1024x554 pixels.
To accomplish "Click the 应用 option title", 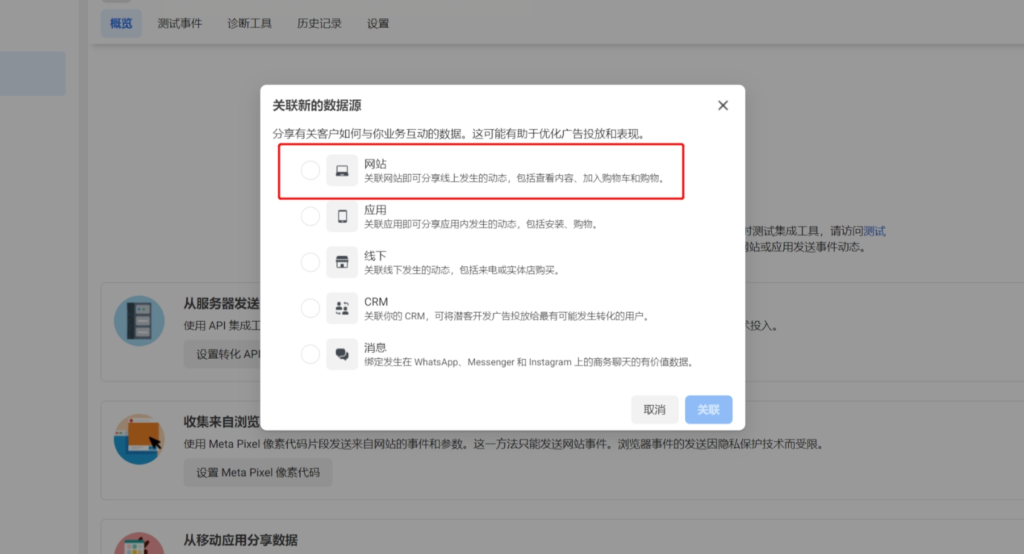I will [375, 210].
